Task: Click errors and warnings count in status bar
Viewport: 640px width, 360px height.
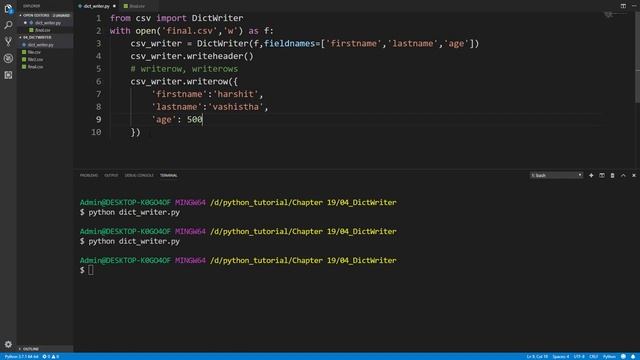Action: click(51, 356)
